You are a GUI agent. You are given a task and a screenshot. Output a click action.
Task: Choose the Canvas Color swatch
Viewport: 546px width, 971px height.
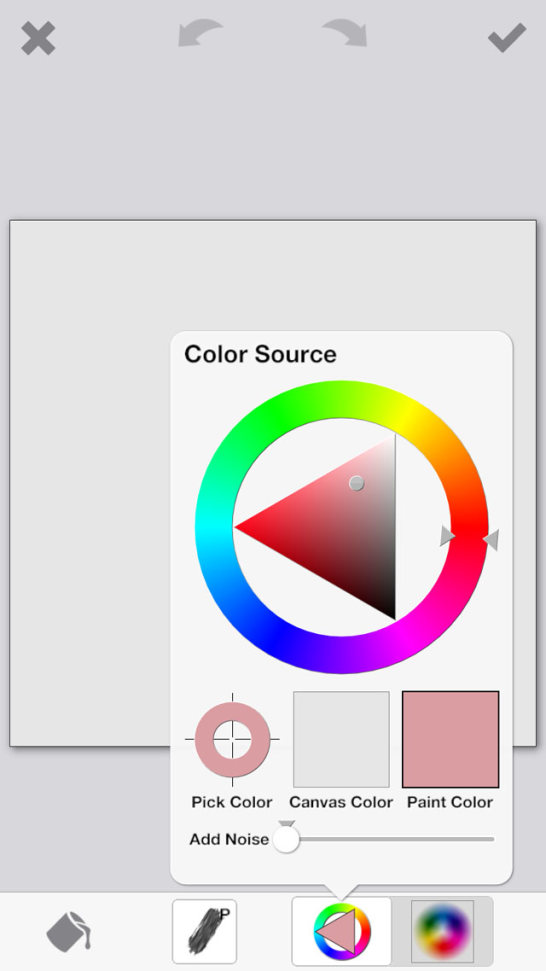pos(341,739)
